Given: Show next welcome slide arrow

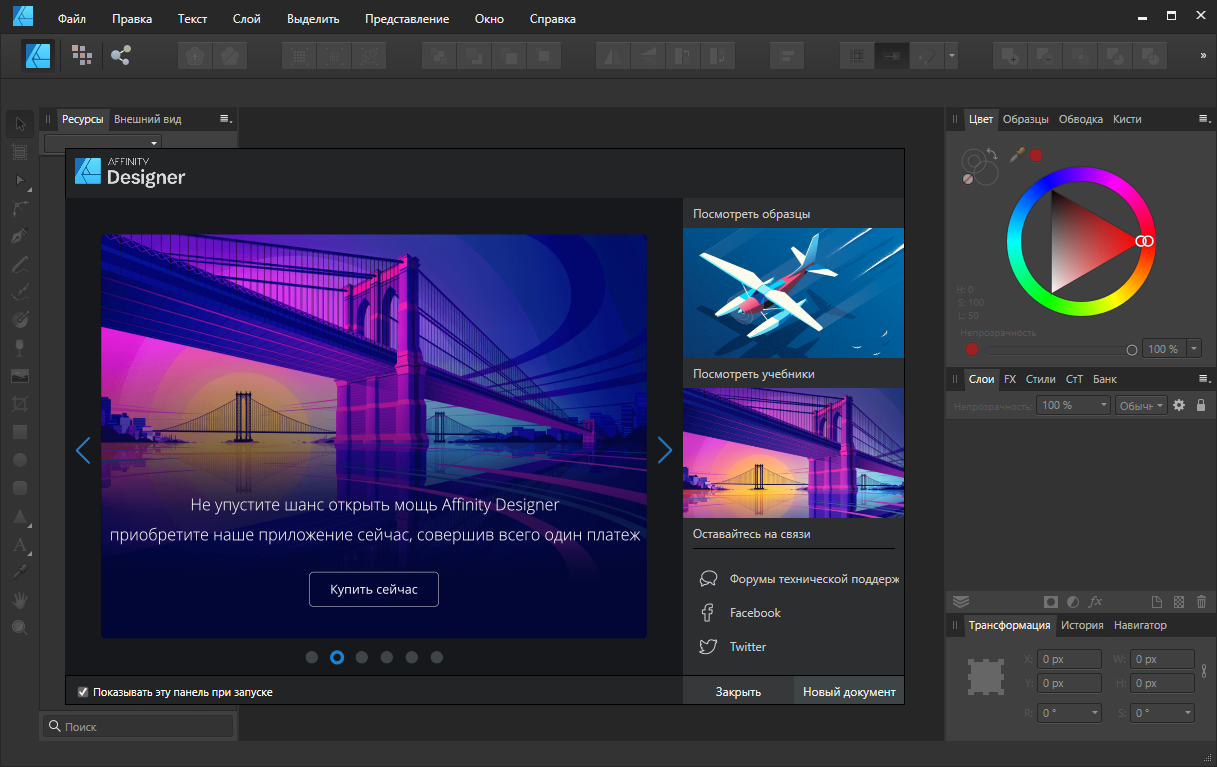Looking at the screenshot, I should [665, 450].
